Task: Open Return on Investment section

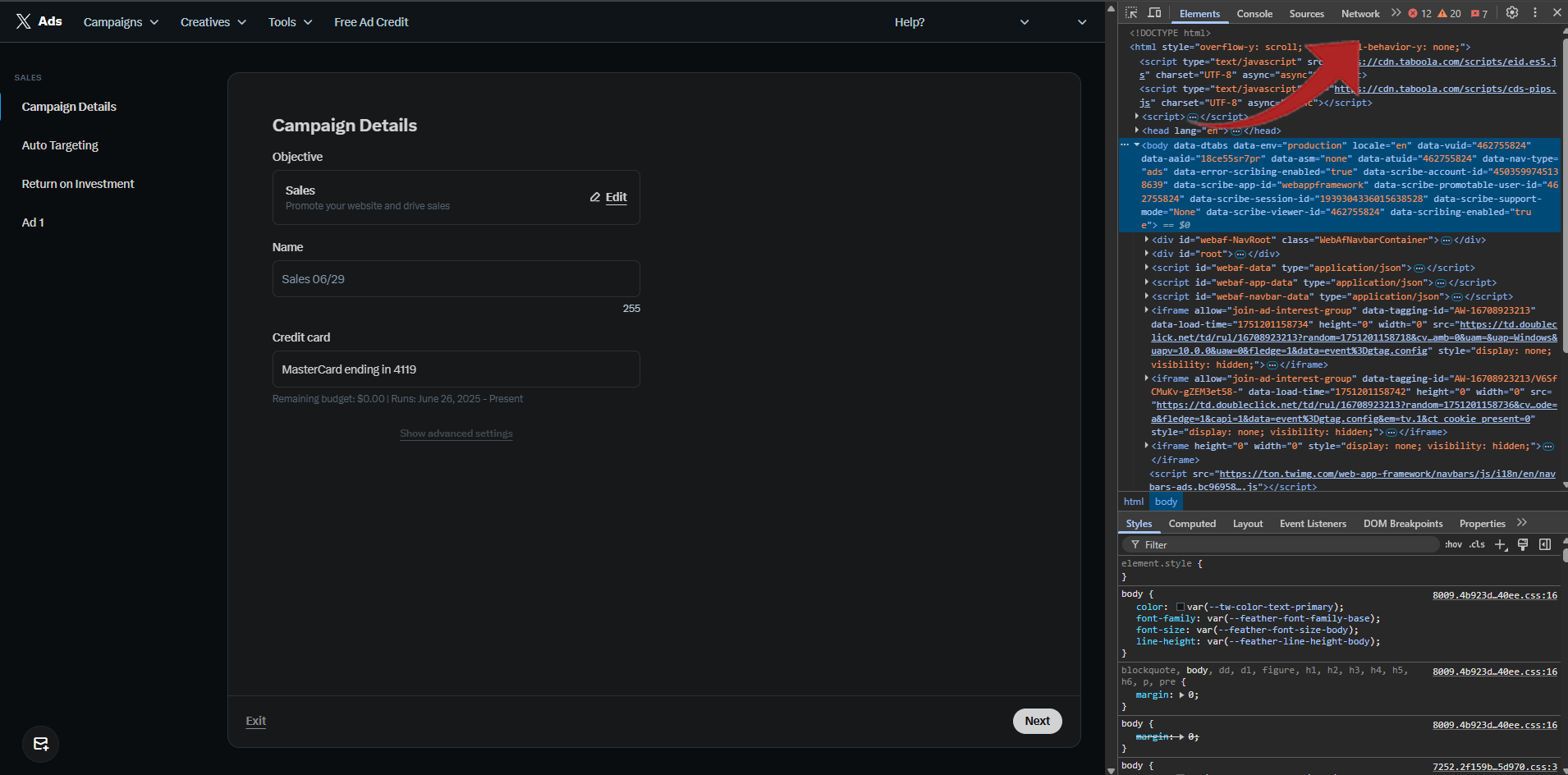Action: [78, 184]
